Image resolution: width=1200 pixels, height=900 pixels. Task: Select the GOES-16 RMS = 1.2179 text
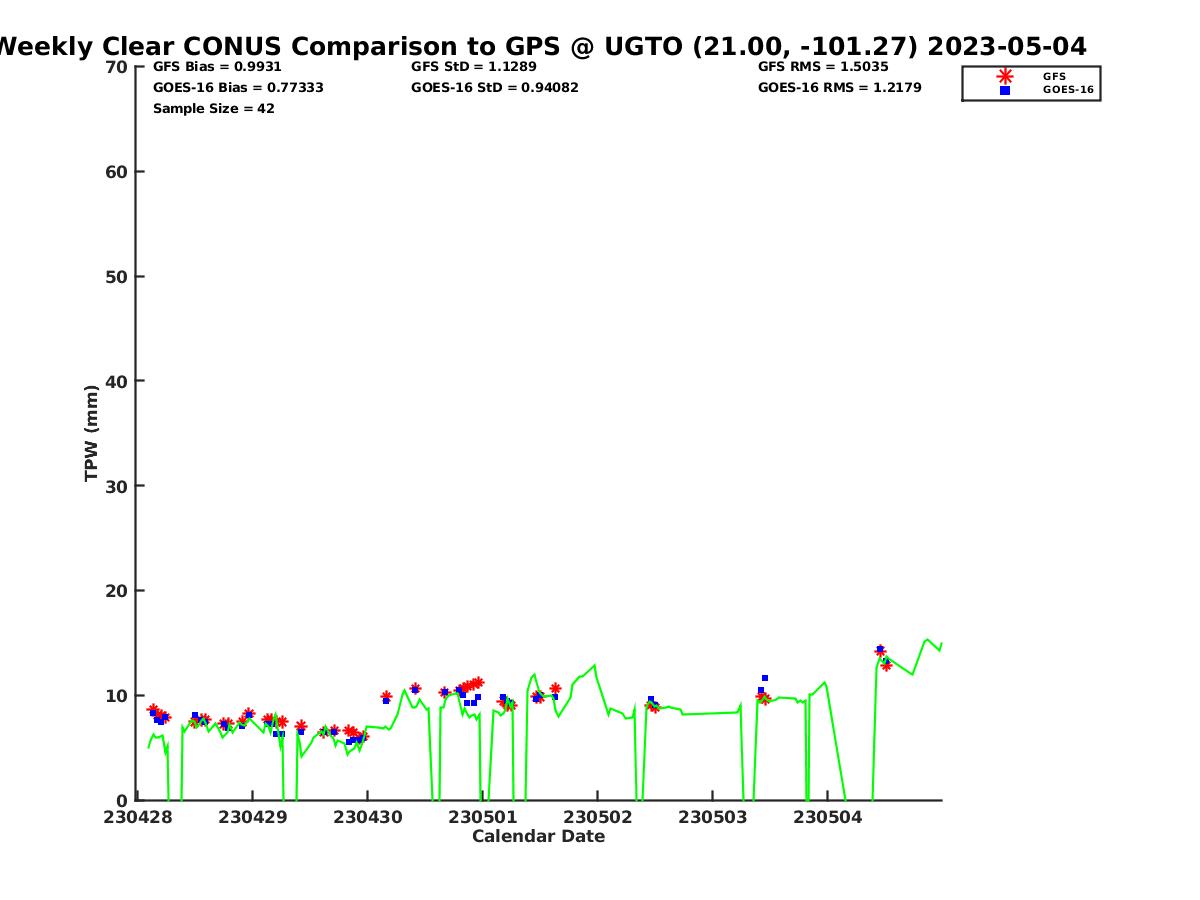[x=839, y=88]
